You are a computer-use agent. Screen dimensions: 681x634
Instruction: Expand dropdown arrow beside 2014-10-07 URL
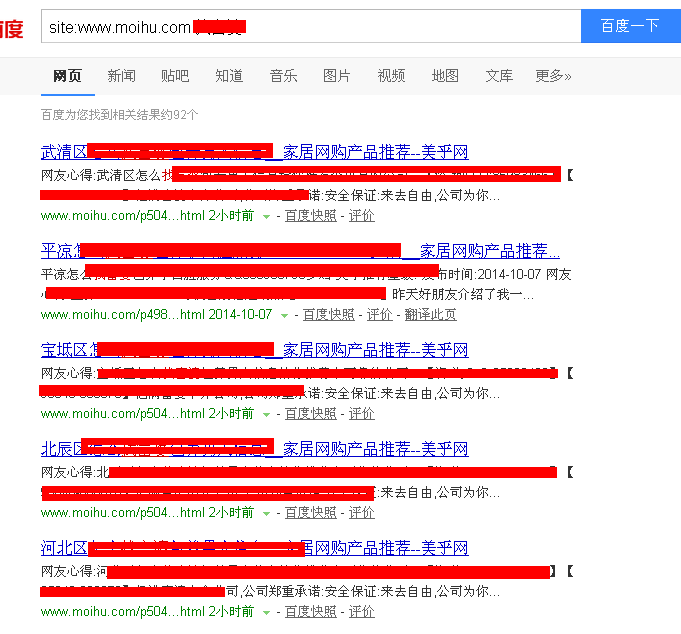point(284,316)
